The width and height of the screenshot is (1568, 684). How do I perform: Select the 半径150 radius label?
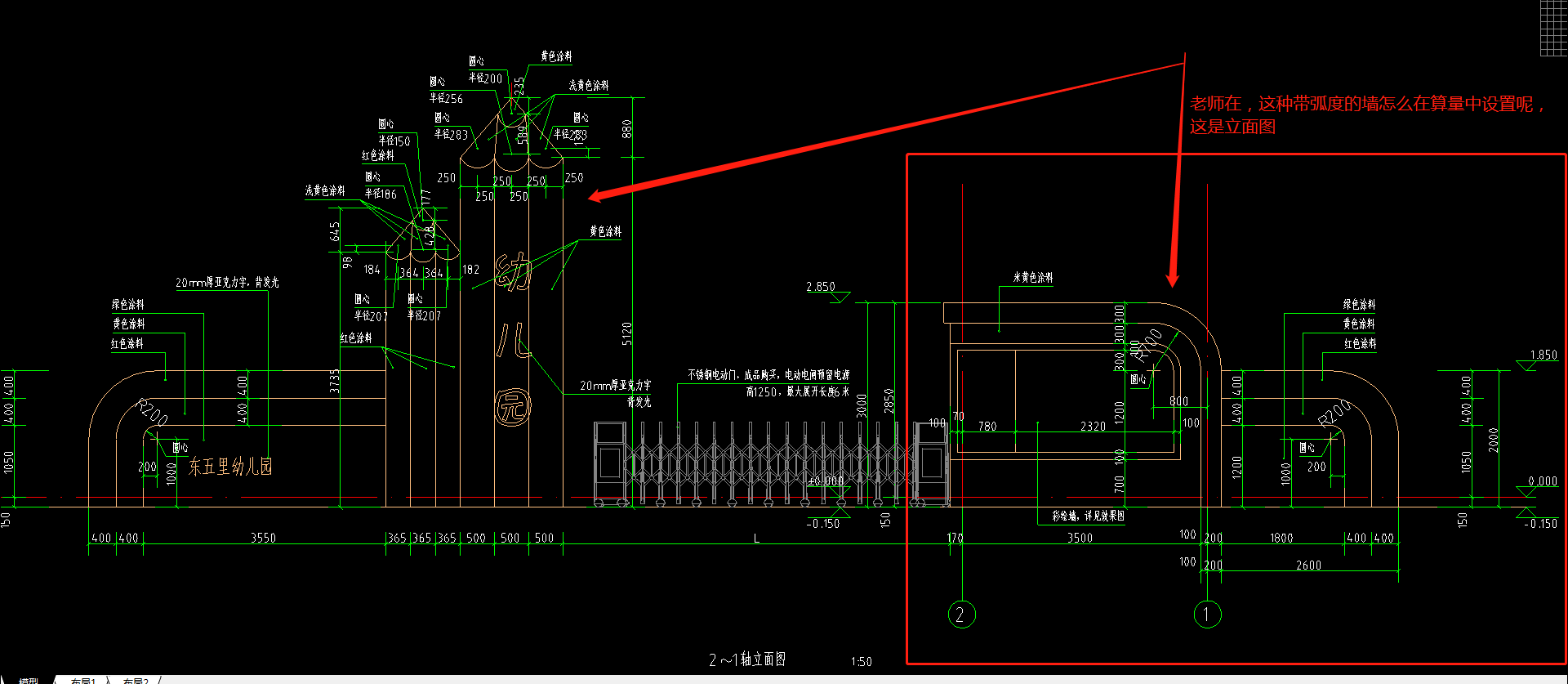pyautogui.click(x=394, y=141)
